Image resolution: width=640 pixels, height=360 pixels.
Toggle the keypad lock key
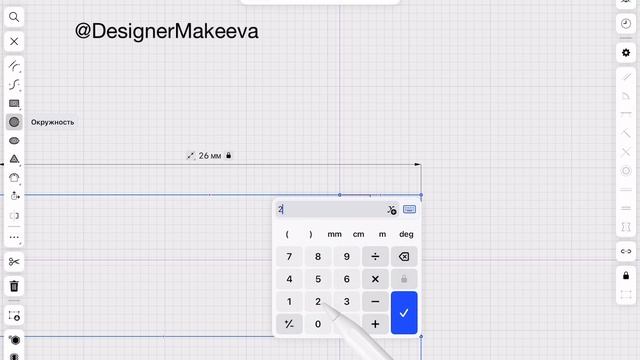[404, 279]
